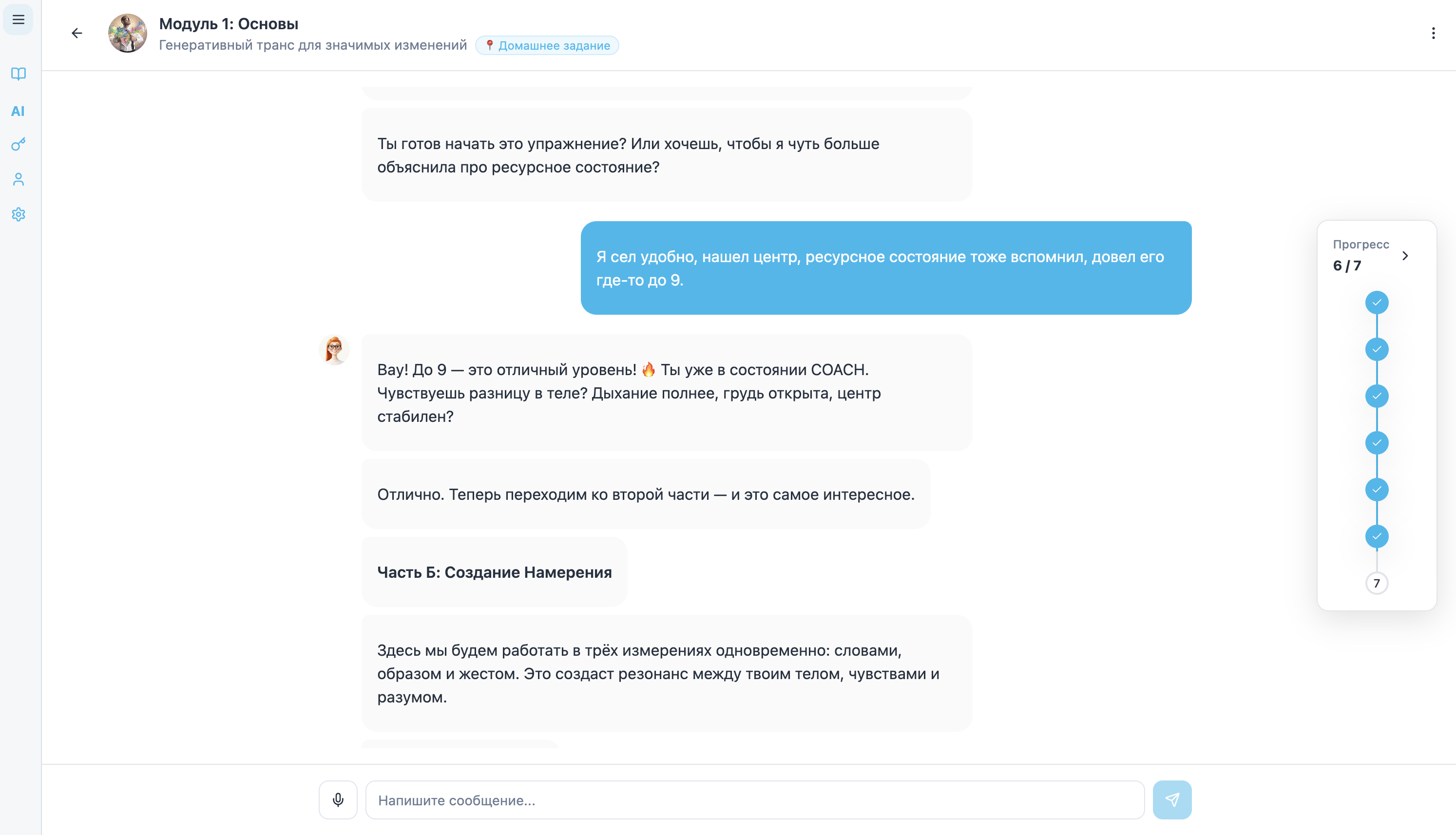Open the three-dot options menu

pos(1433,33)
